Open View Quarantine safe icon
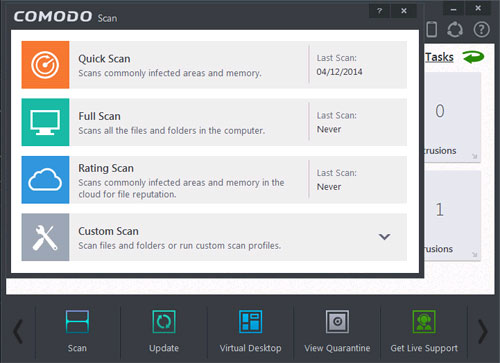 [337, 322]
